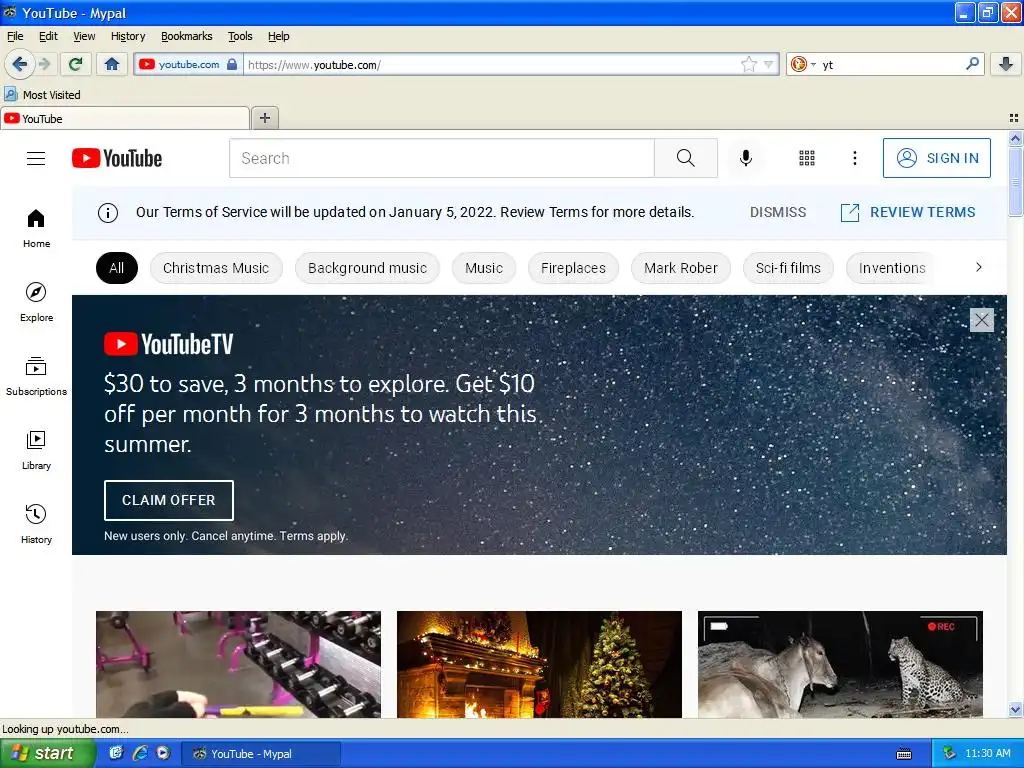
Task: Open the File menu
Action: [15, 36]
